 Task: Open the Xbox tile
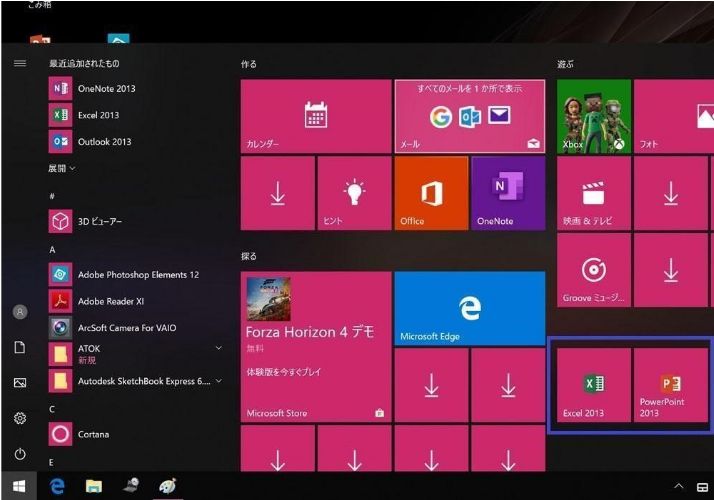[x=593, y=116]
